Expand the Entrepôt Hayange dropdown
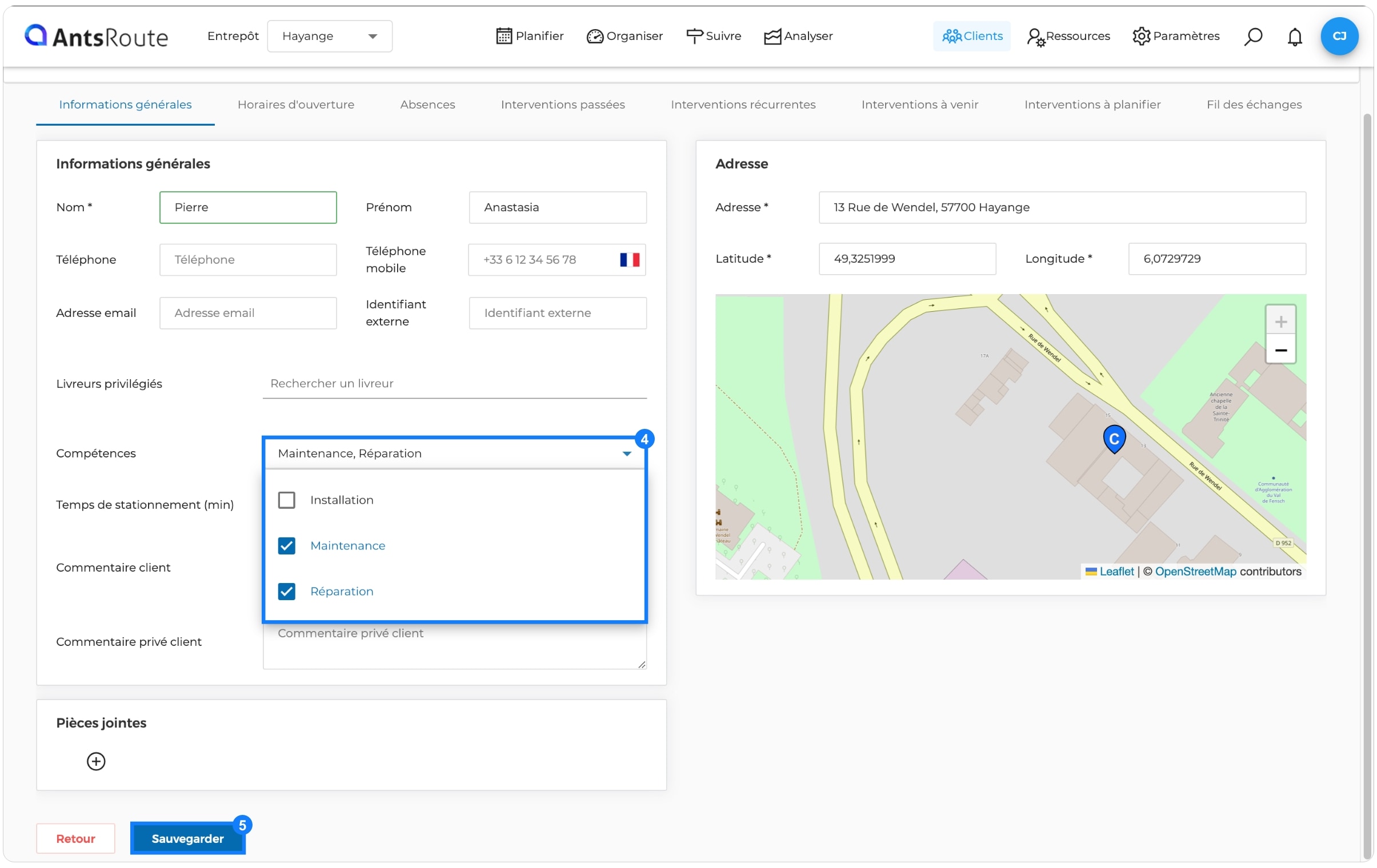This screenshot has height=868, width=1377. [x=330, y=36]
